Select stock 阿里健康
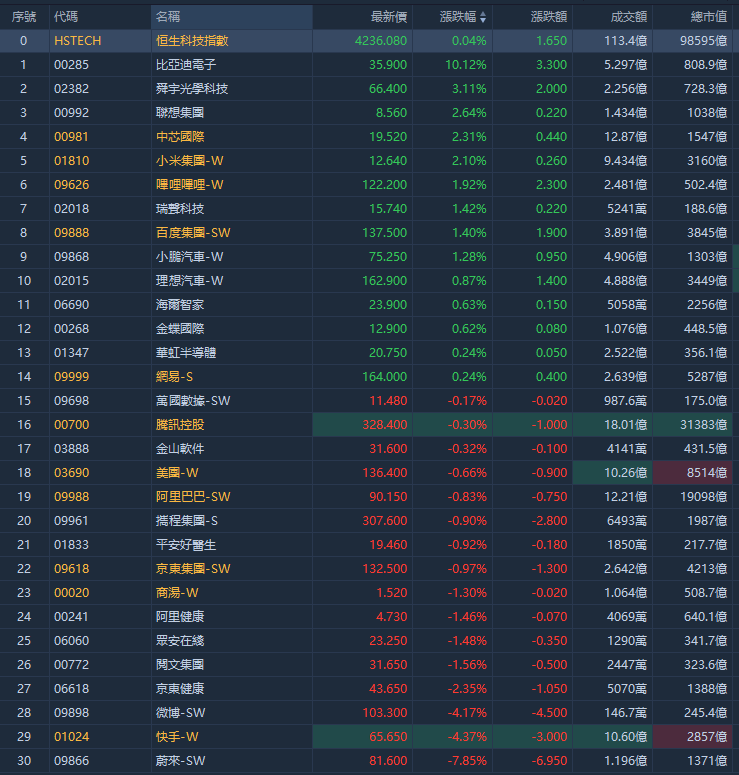 coord(180,617)
